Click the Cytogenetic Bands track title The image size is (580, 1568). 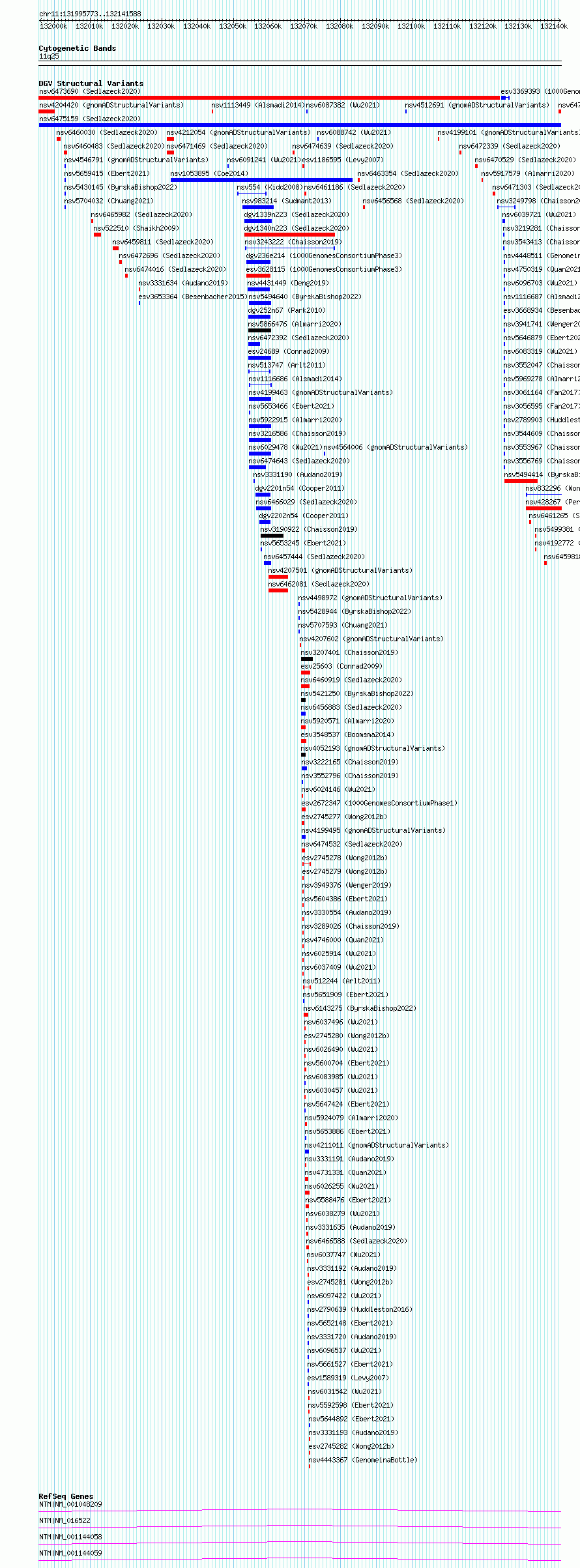coord(78,48)
